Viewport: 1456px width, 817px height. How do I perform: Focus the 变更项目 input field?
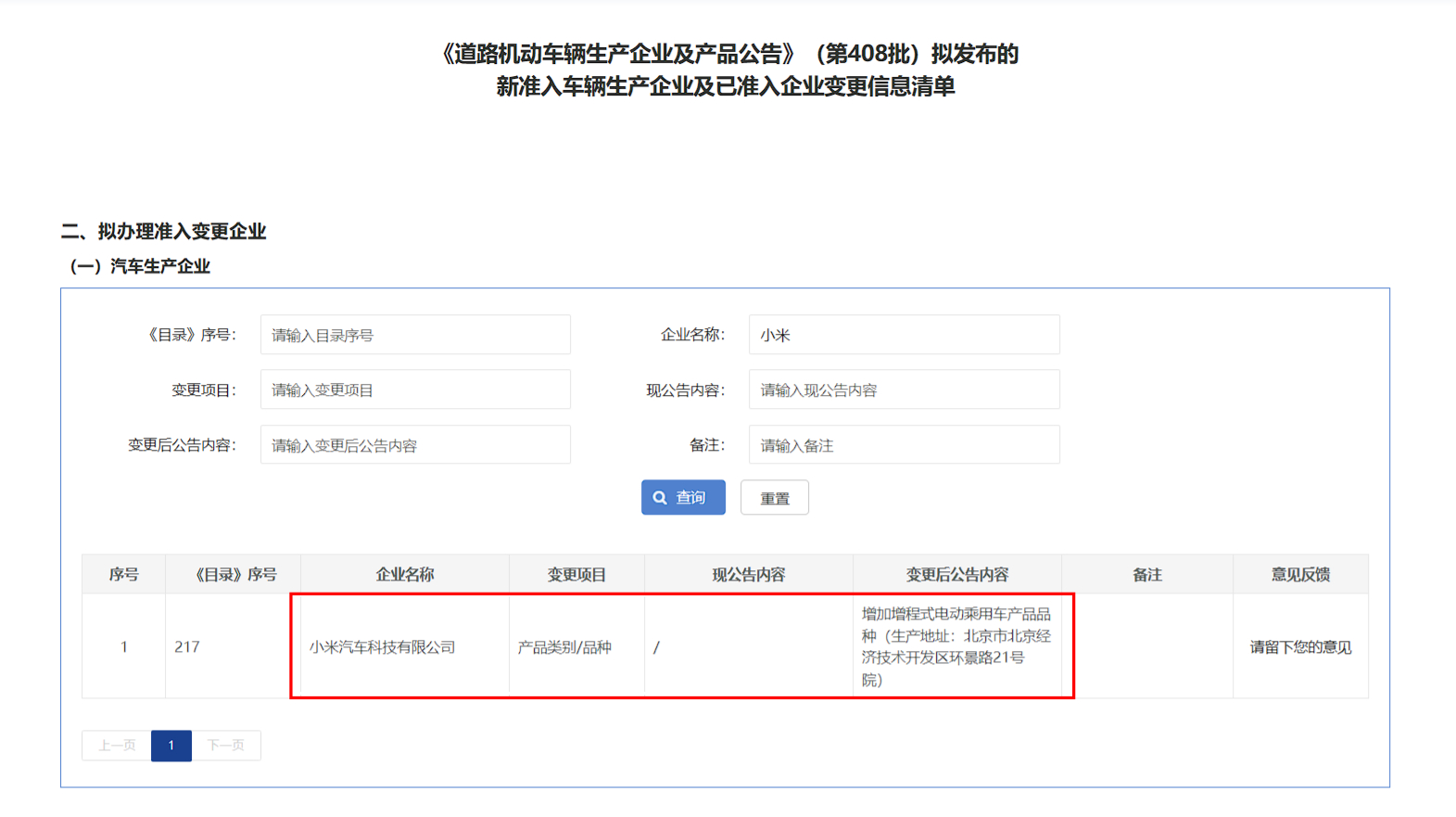point(415,389)
